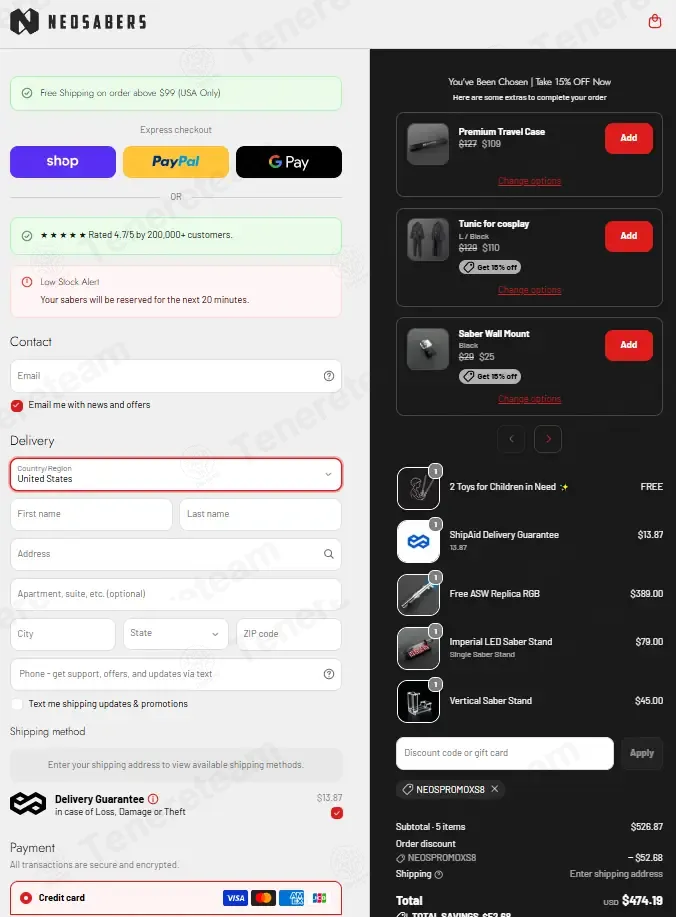Click the 2 Toys for Children thumbnail
676x917 pixels.
tap(418, 488)
